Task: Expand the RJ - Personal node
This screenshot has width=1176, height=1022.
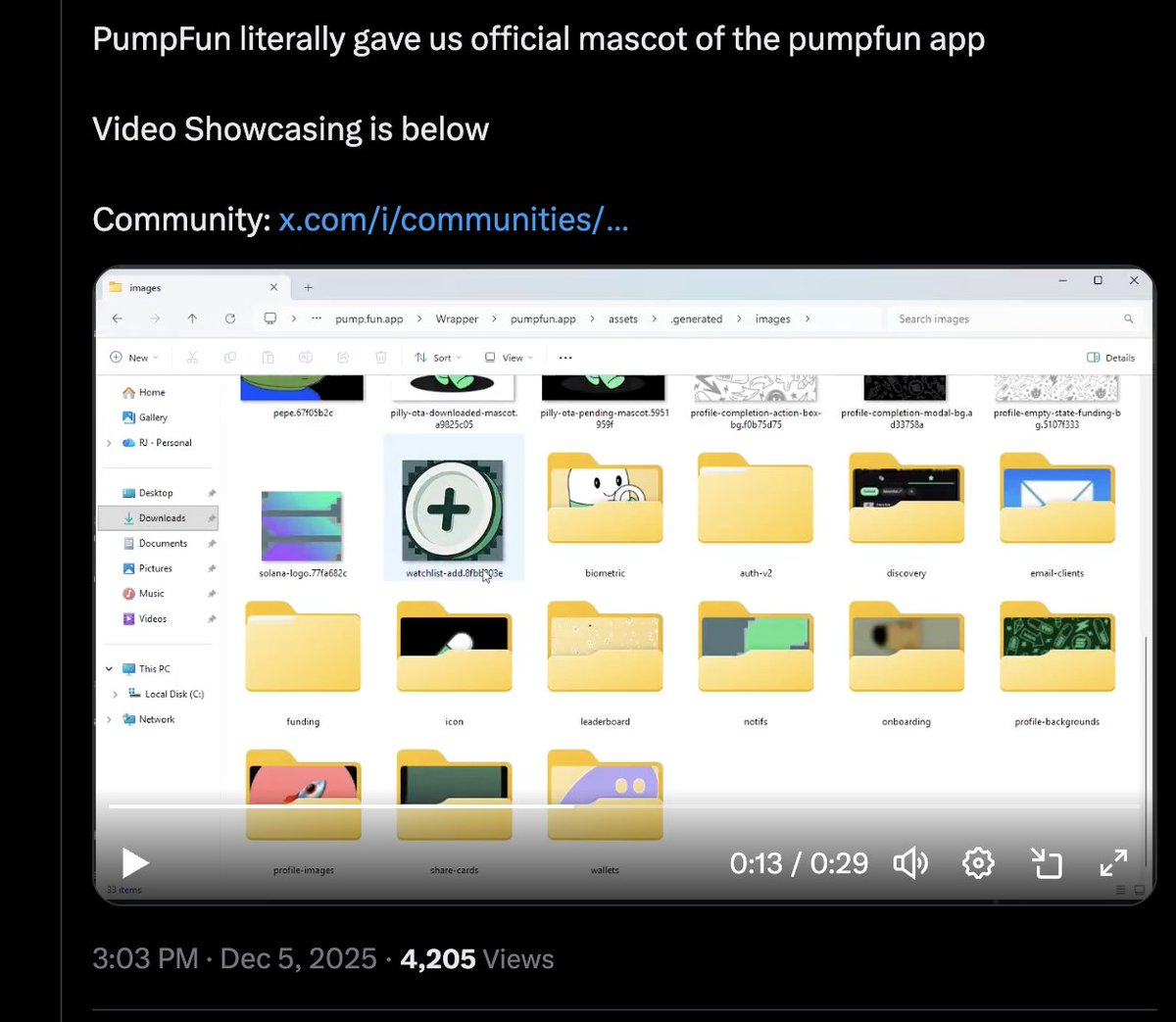Action: (109, 443)
